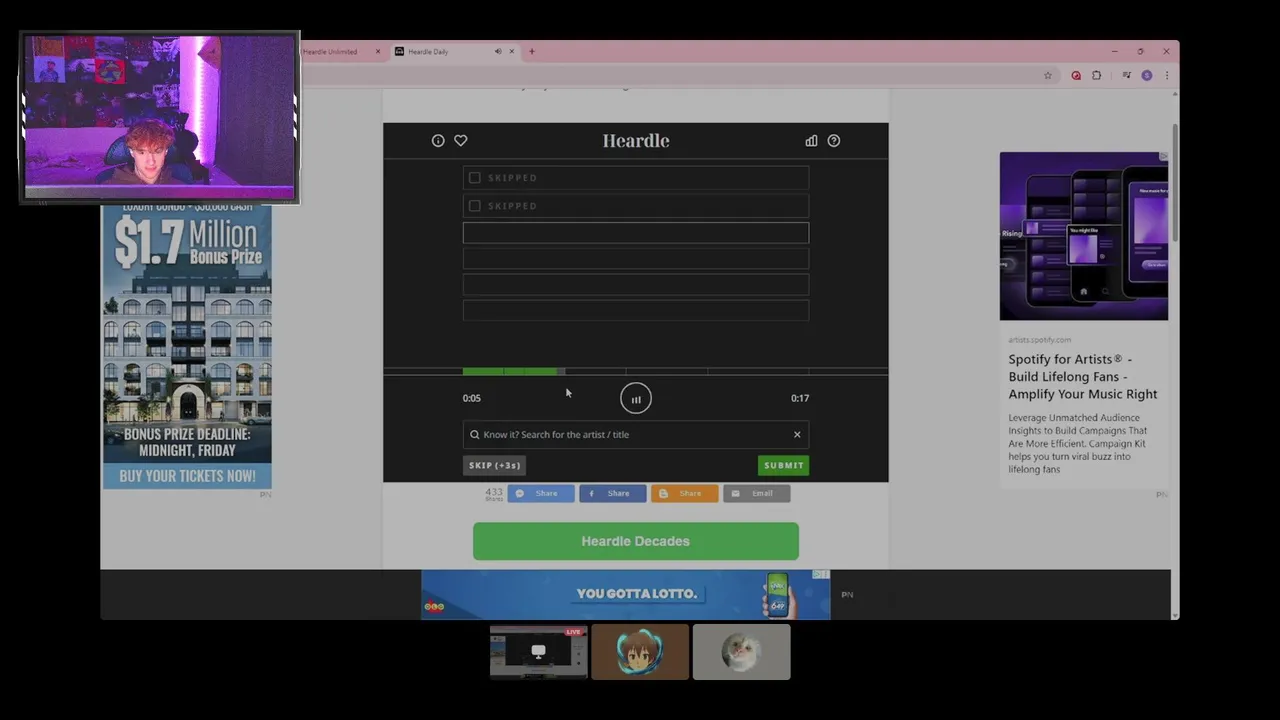Mute the Heardle Daily tab speaker icon
Screen dimensions: 1280x720
pos(498,52)
